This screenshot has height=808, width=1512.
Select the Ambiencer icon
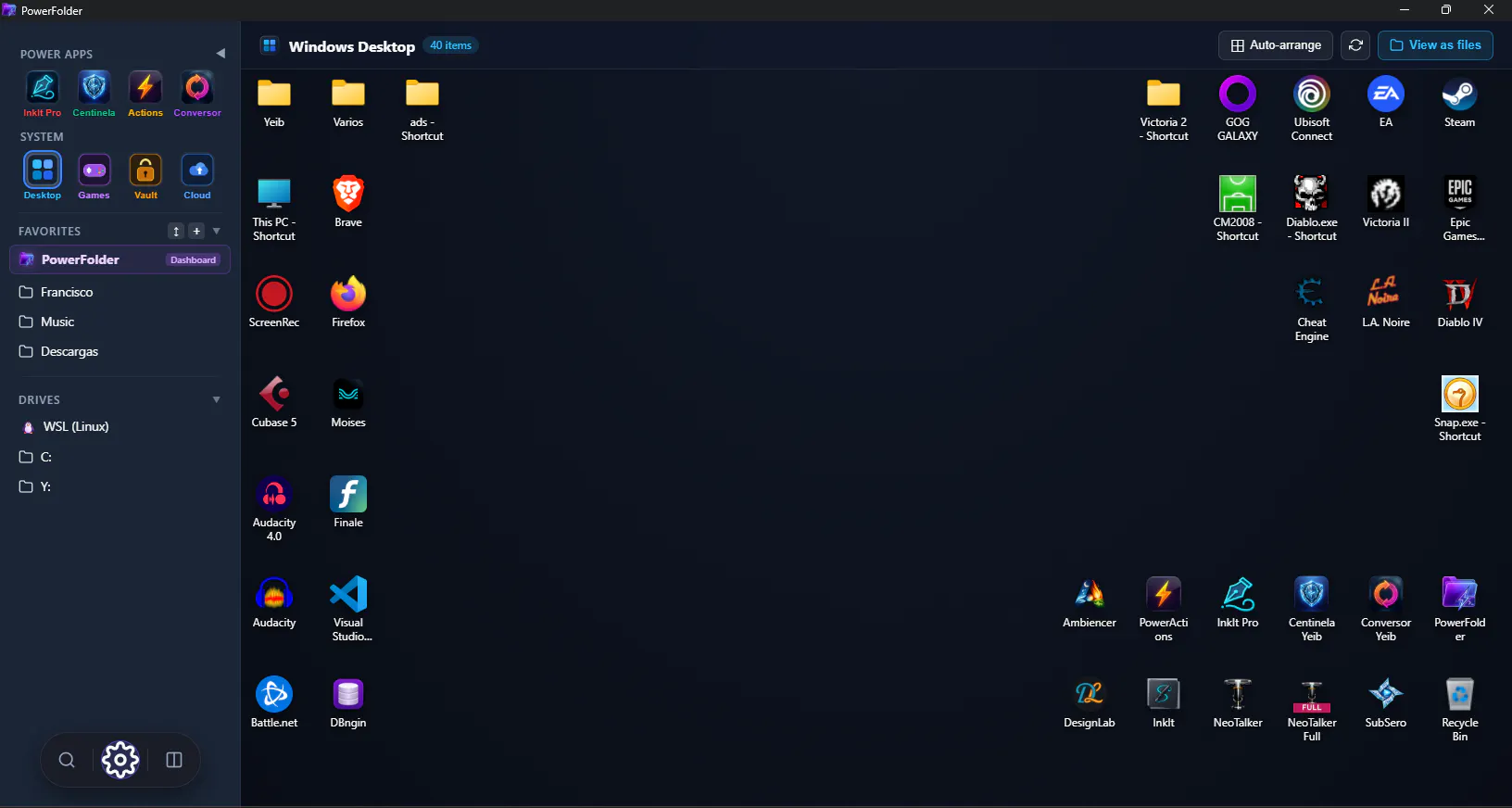(x=1090, y=602)
